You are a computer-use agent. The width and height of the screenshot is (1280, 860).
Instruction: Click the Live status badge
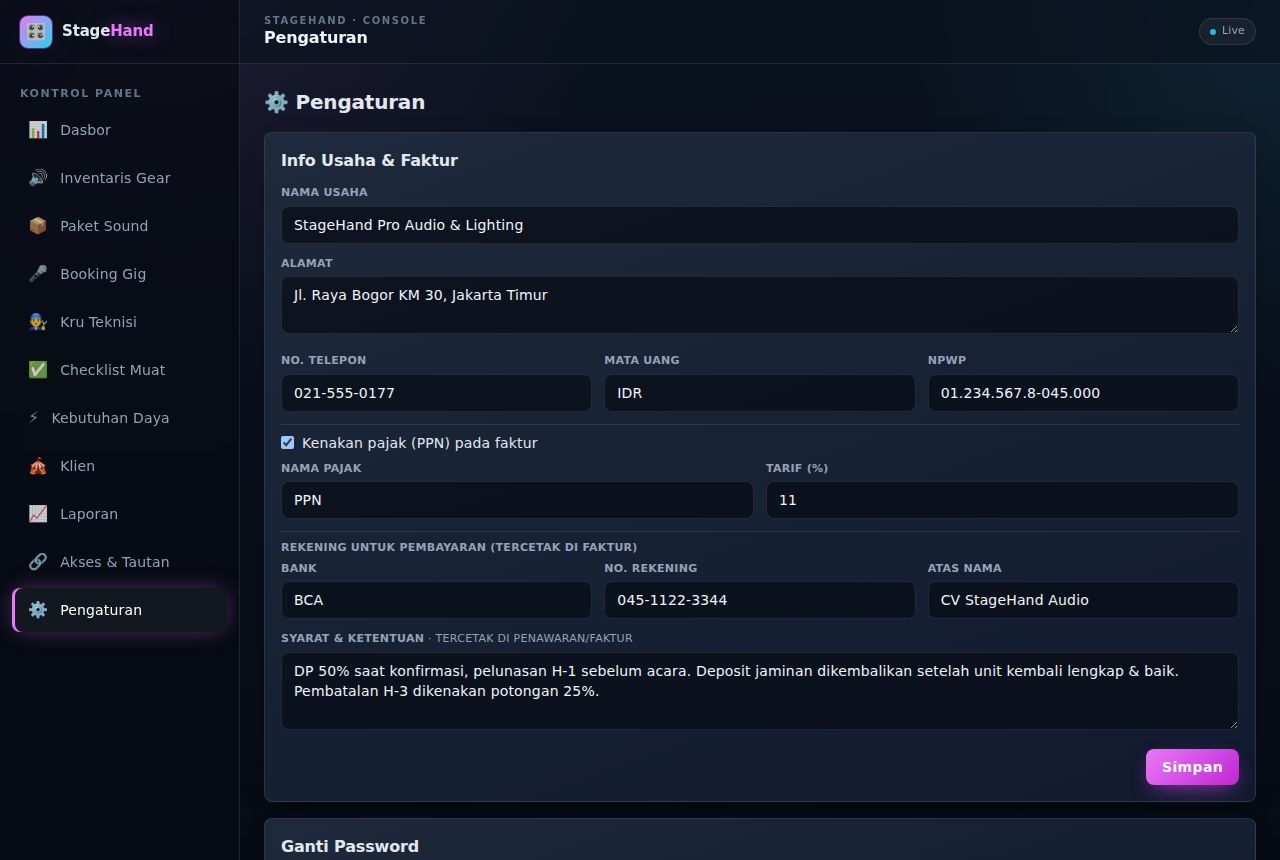click(x=1227, y=31)
